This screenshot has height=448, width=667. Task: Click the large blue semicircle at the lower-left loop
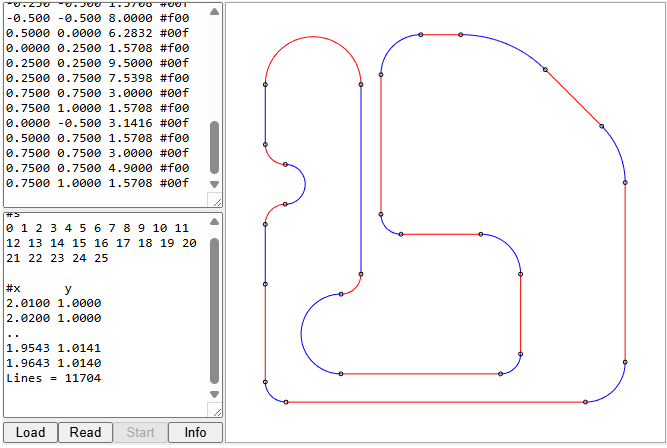301,334
